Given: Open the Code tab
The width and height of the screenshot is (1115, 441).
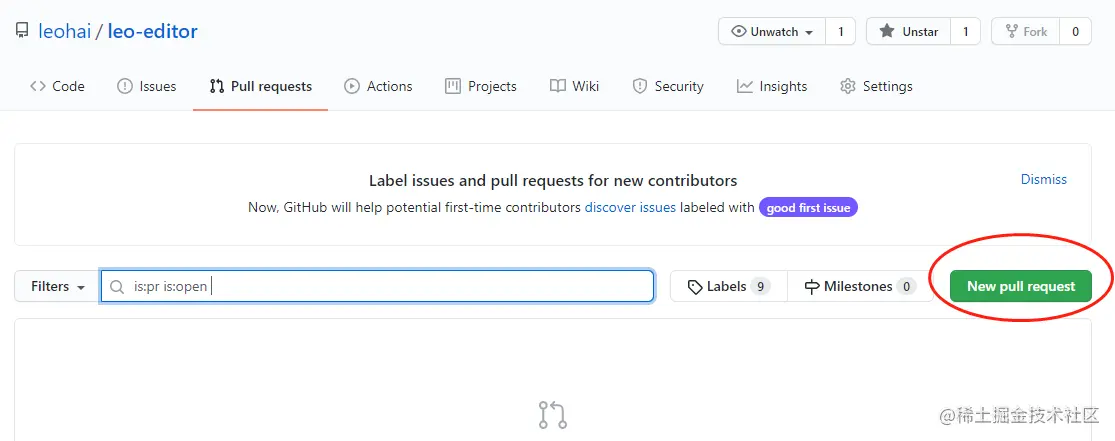Looking at the screenshot, I should (x=57, y=86).
